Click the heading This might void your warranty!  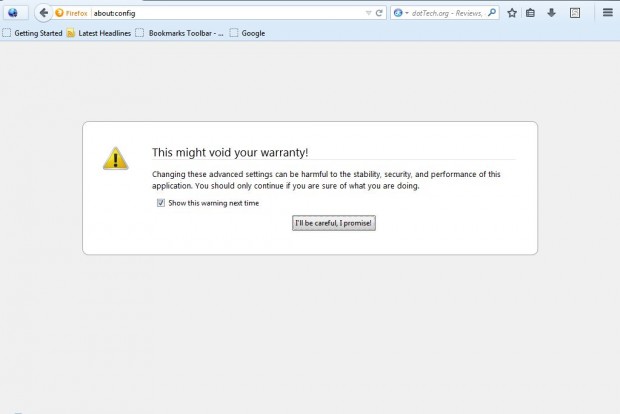tap(230, 152)
